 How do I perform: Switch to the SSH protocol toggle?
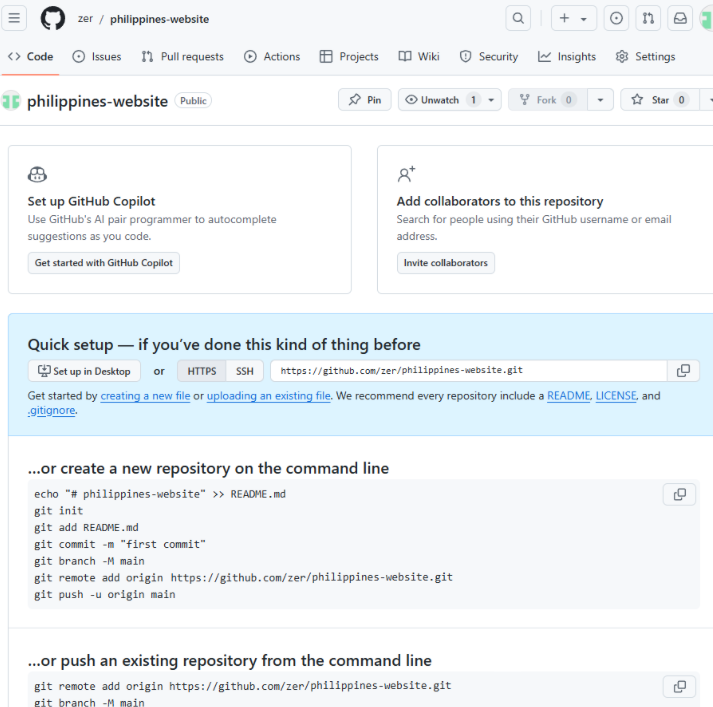tap(244, 371)
